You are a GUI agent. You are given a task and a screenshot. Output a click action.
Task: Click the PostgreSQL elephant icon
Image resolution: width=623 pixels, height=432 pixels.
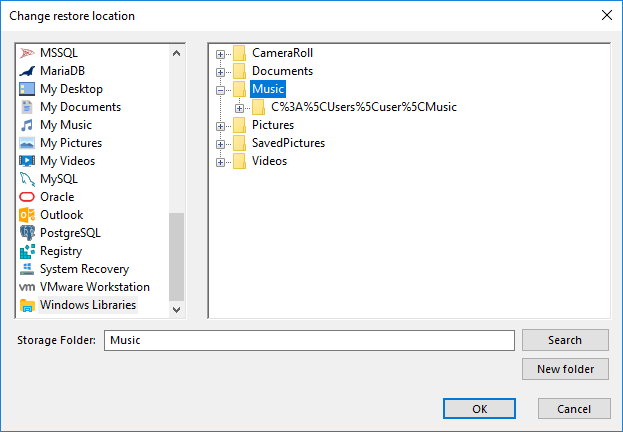[x=27, y=233]
